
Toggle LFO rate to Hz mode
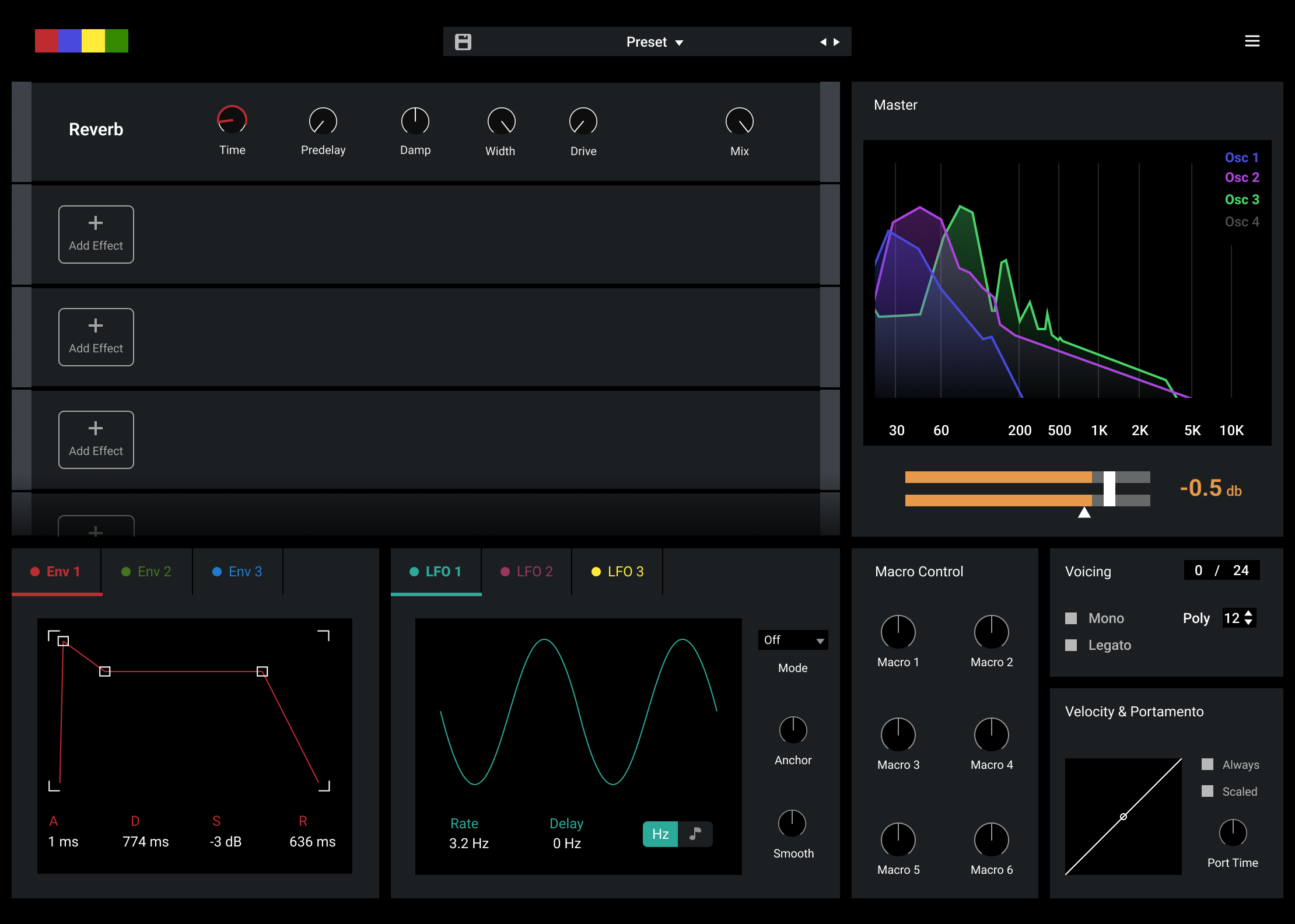click(660, 834)
